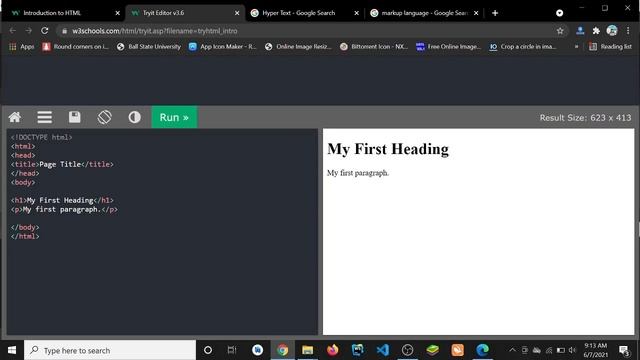Click the Result Size text

(585, 118)
